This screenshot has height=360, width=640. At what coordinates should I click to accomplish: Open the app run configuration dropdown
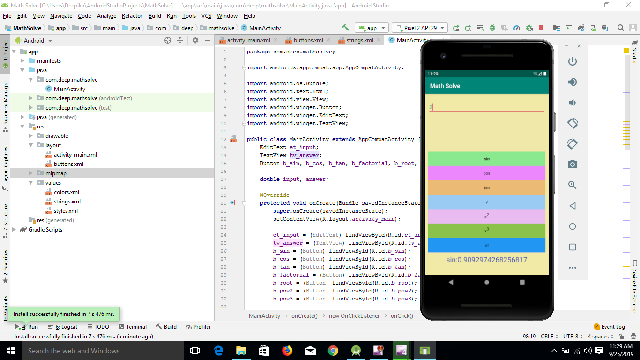(x=371, y=28)
